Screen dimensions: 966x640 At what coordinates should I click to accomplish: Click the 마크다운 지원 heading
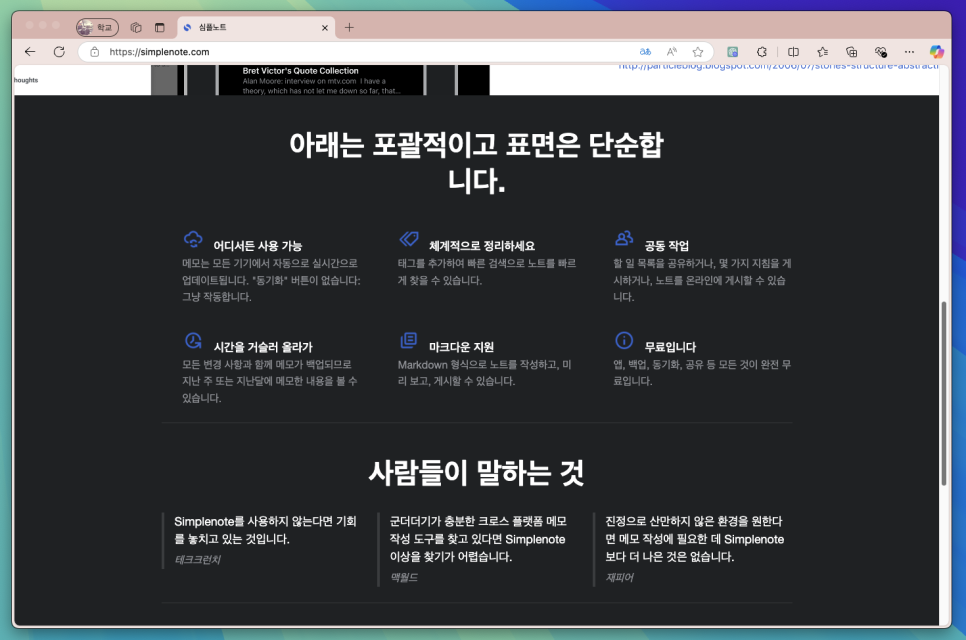[461, 347]
